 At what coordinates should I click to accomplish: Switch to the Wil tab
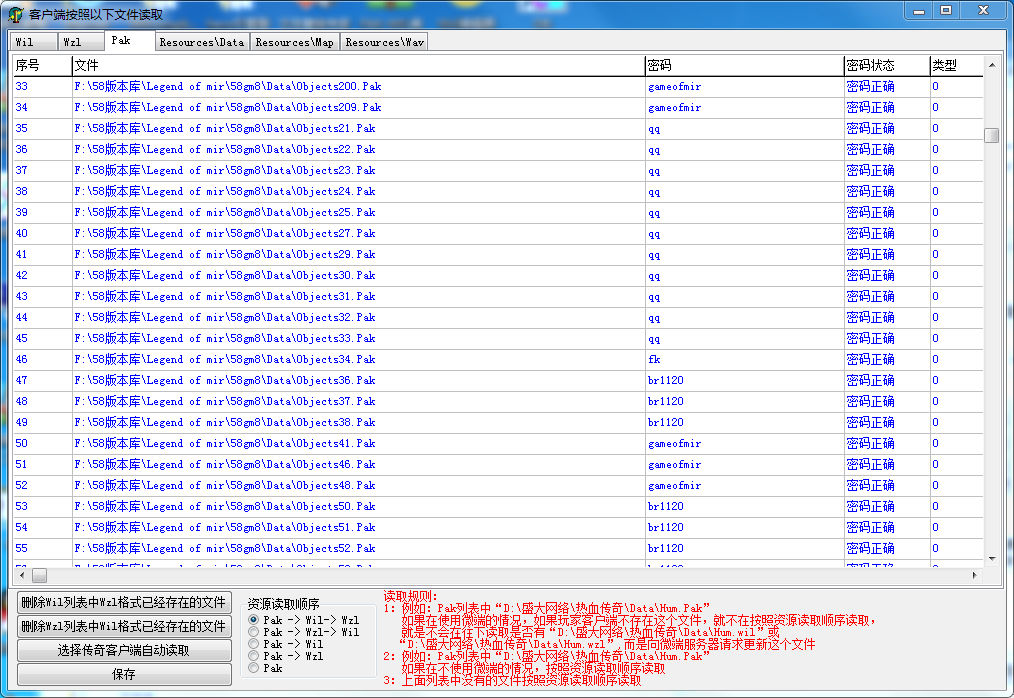tap(25, 42)
